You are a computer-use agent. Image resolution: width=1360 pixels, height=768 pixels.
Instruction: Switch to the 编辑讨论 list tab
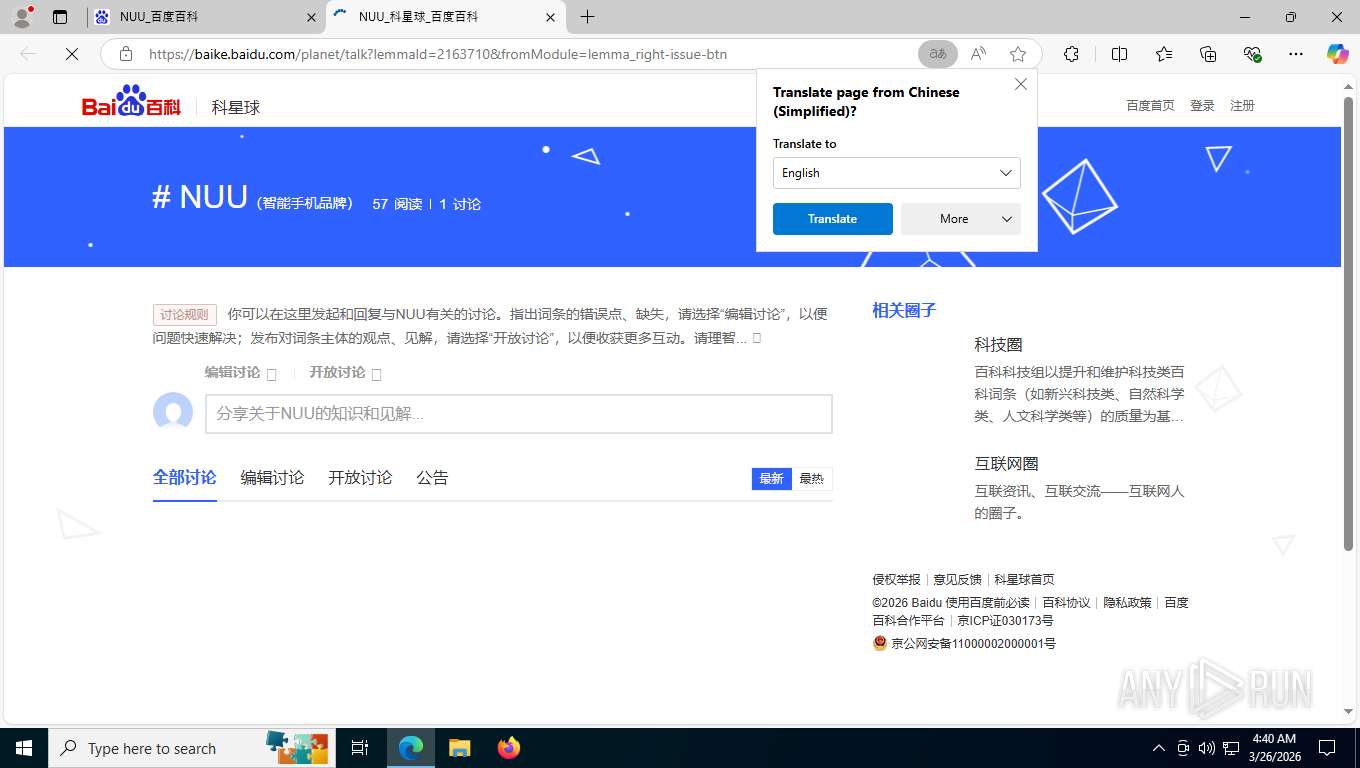coord(272,478)
